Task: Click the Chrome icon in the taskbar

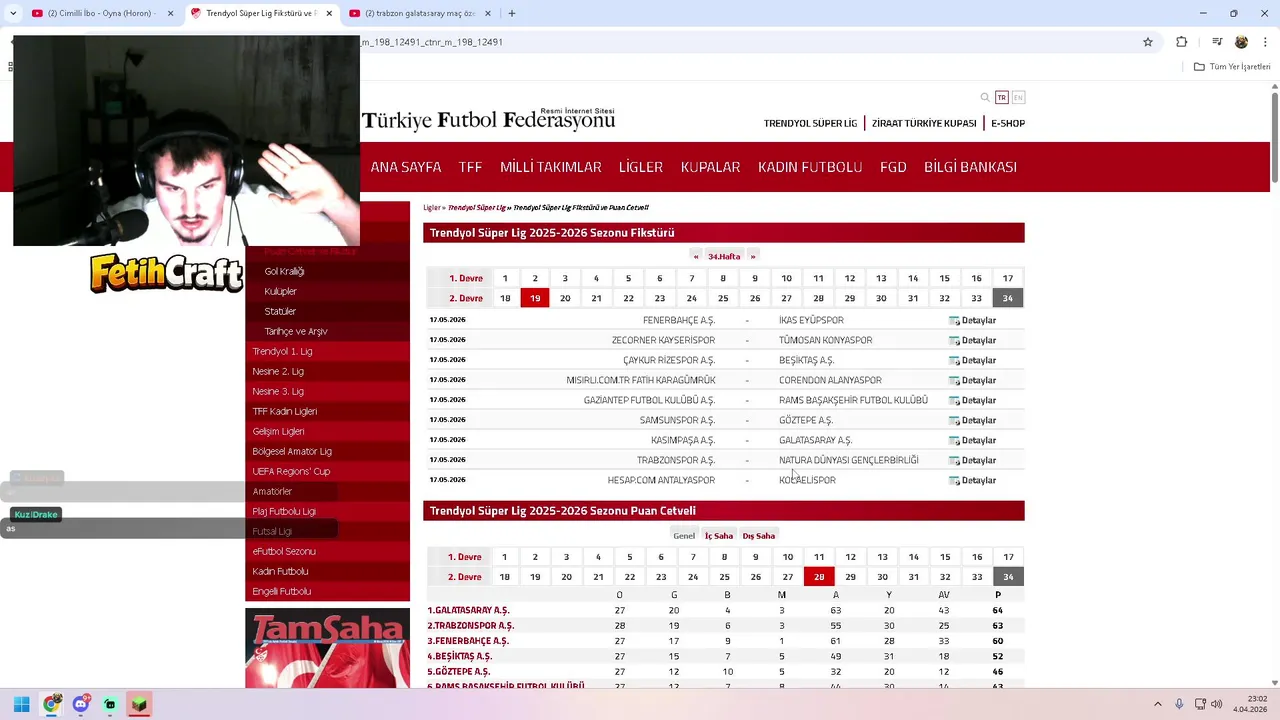Action: 51,704
